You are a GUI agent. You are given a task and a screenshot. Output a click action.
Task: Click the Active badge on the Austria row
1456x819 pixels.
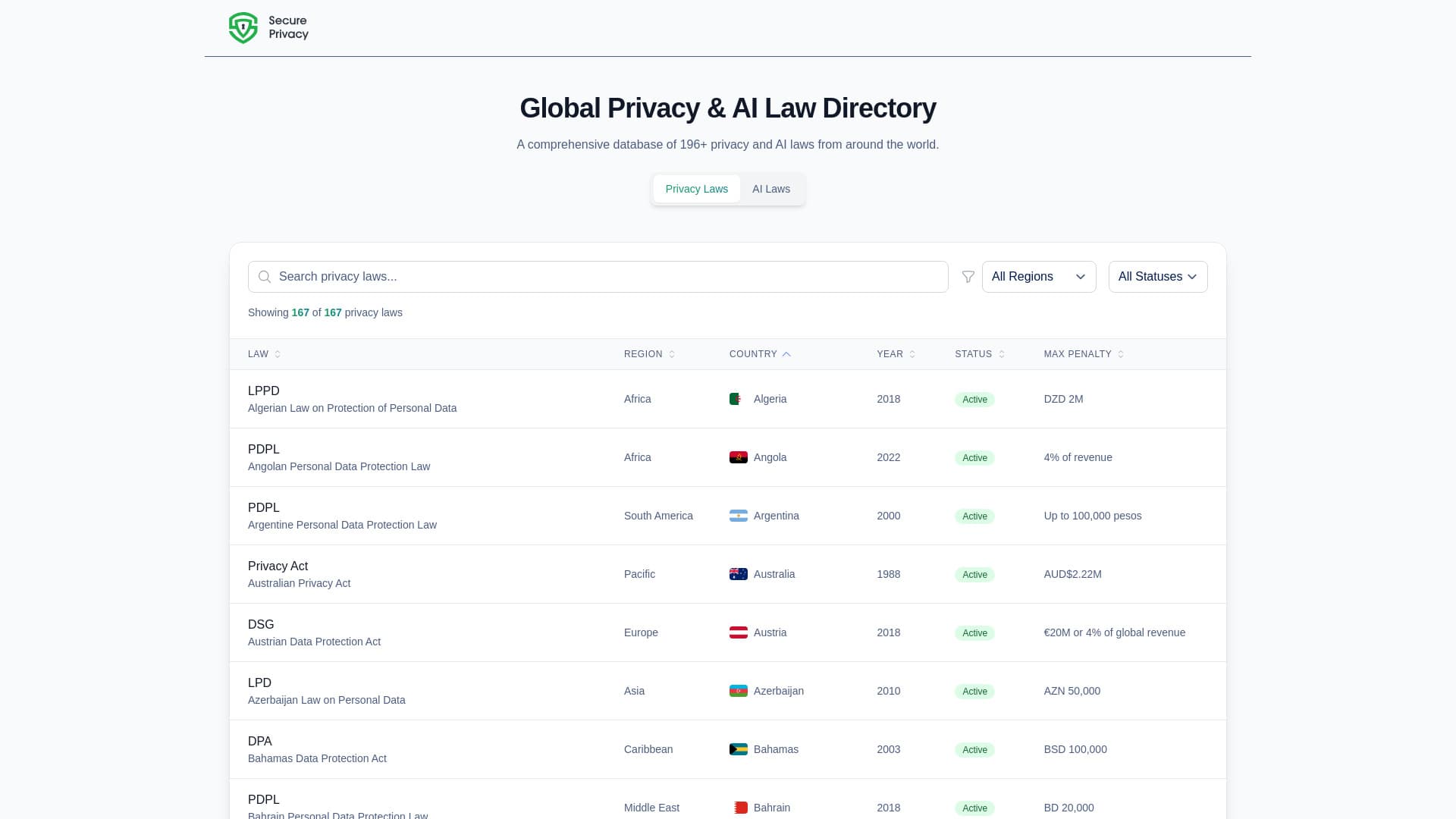click(x=974, y=632)
